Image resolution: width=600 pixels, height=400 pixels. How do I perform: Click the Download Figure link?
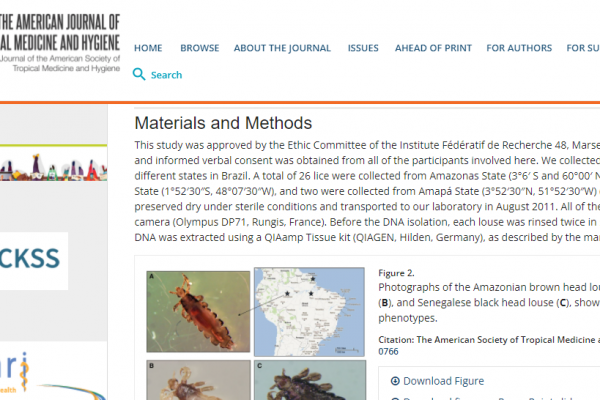[x=443, y=381]
